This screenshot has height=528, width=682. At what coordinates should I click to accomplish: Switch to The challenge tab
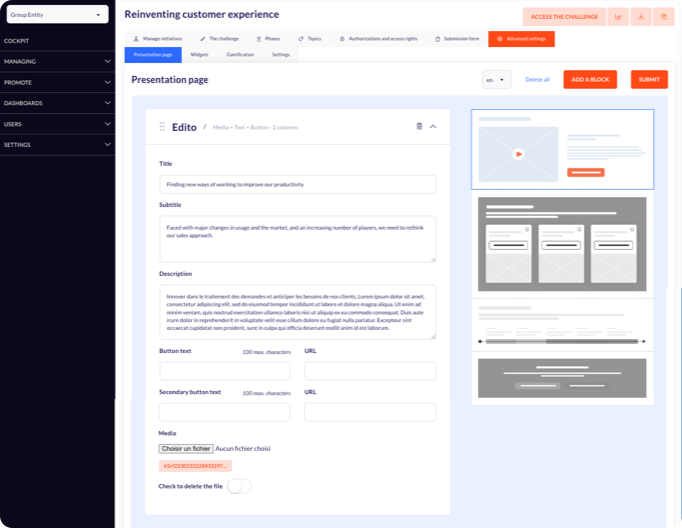click(219, 39)
